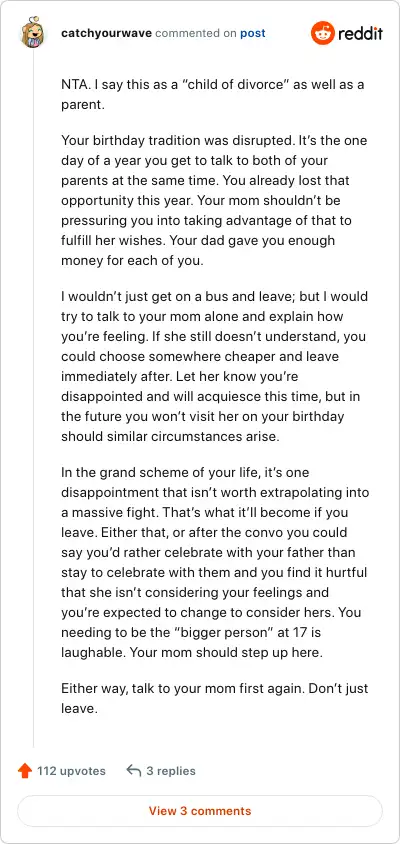Click the paragraph beginning "I wouldn't just get"
The image size is (400, 844).
213,366
